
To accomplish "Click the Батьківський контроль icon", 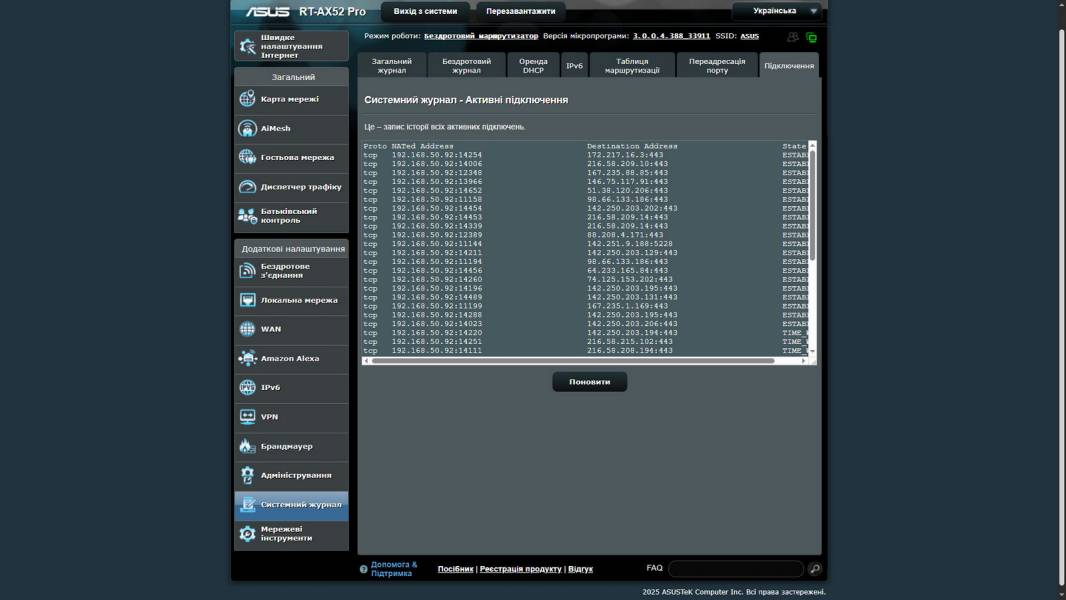I will 247,216.
